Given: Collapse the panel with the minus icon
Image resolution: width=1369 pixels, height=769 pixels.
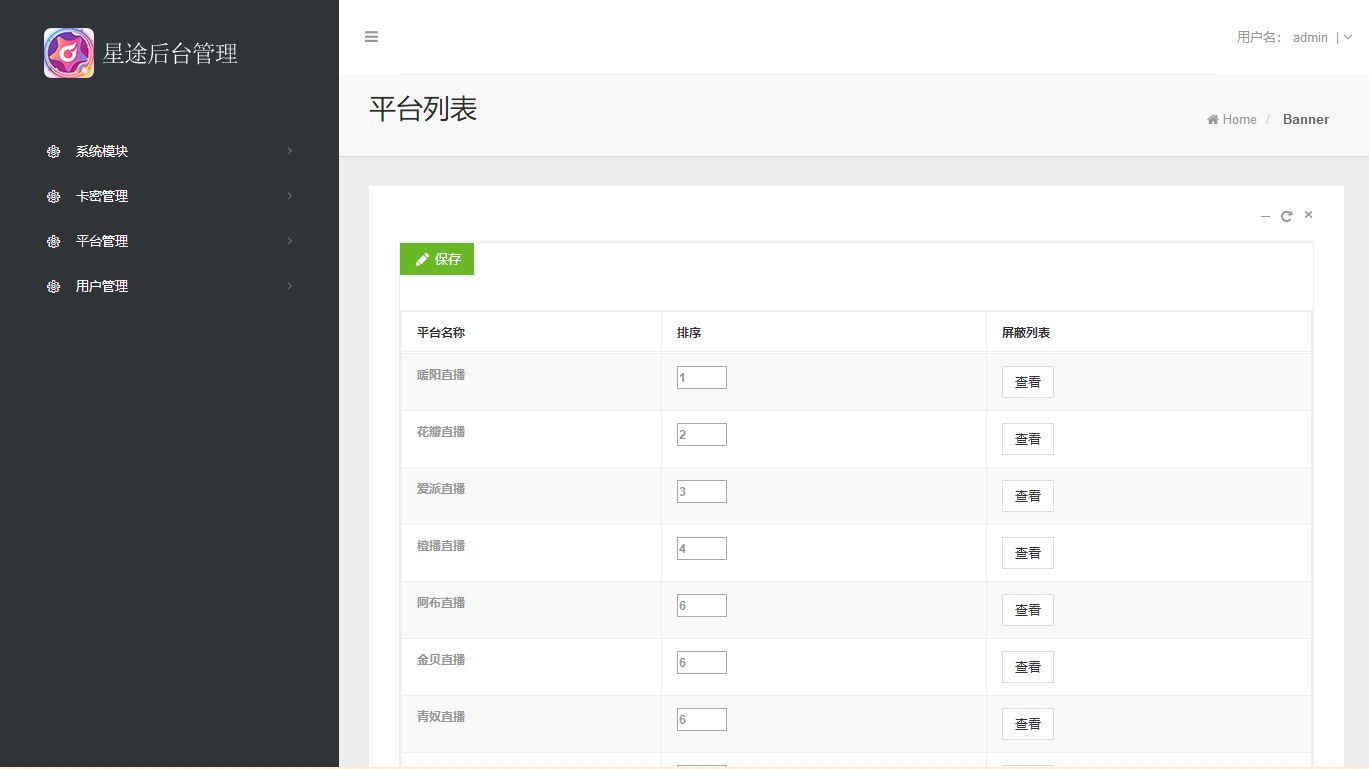Looking at the screenshot, I should 1265,216.
